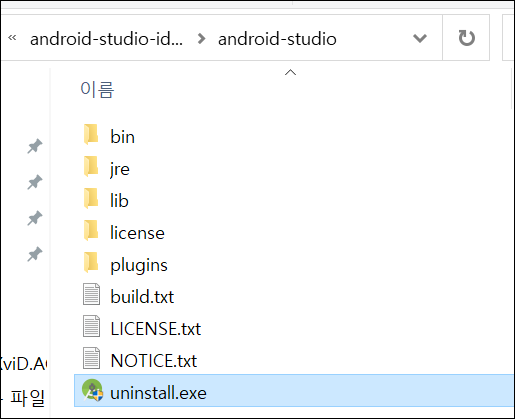Select uninstall.exe file name

158,393
